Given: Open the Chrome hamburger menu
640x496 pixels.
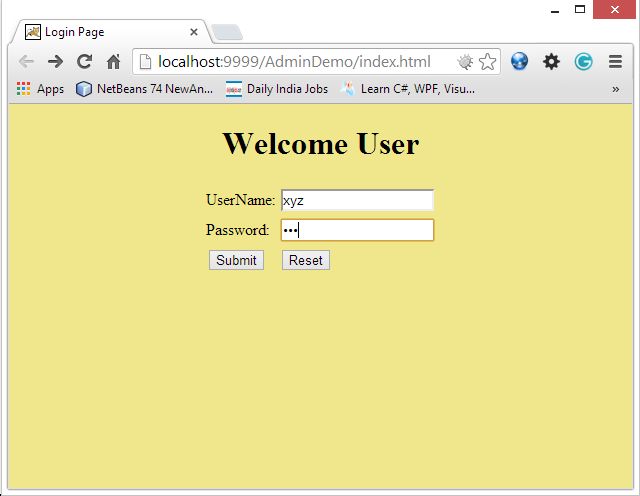Looking at the screenshot, I should [x=615, y=62].
